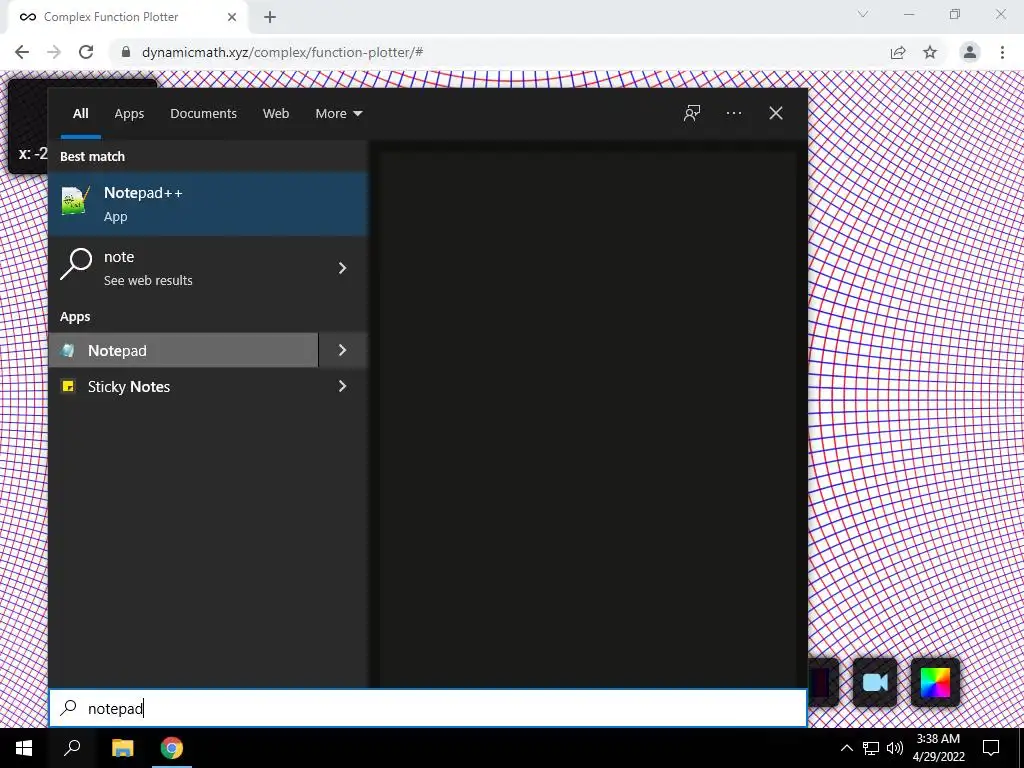This screenshot has width=1024, height=768.
Task: Click the video camera record button on plotter
Action: tap(875, 682)
